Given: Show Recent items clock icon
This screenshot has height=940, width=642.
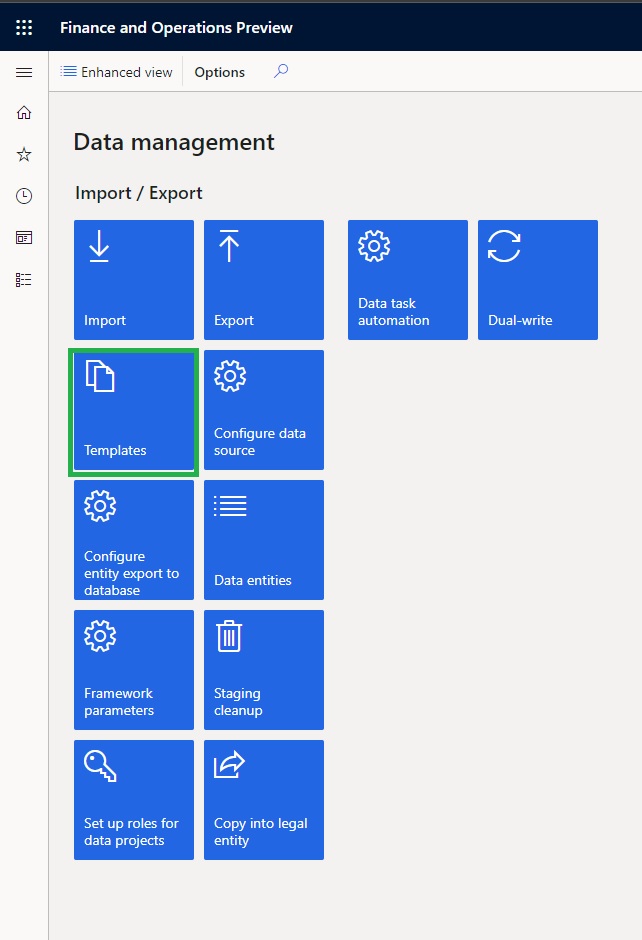Looking at the screenshot, I should pos(24,197).
